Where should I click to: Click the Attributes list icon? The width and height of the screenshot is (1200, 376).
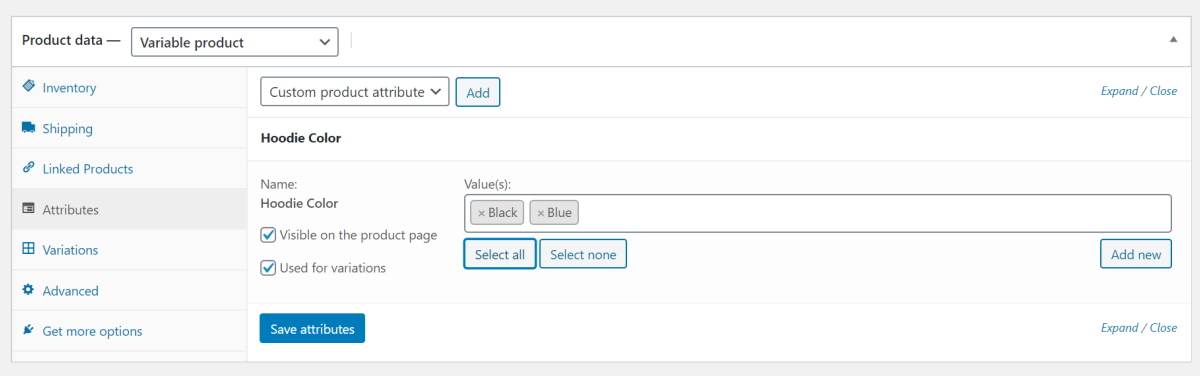[x=28, y=209]
